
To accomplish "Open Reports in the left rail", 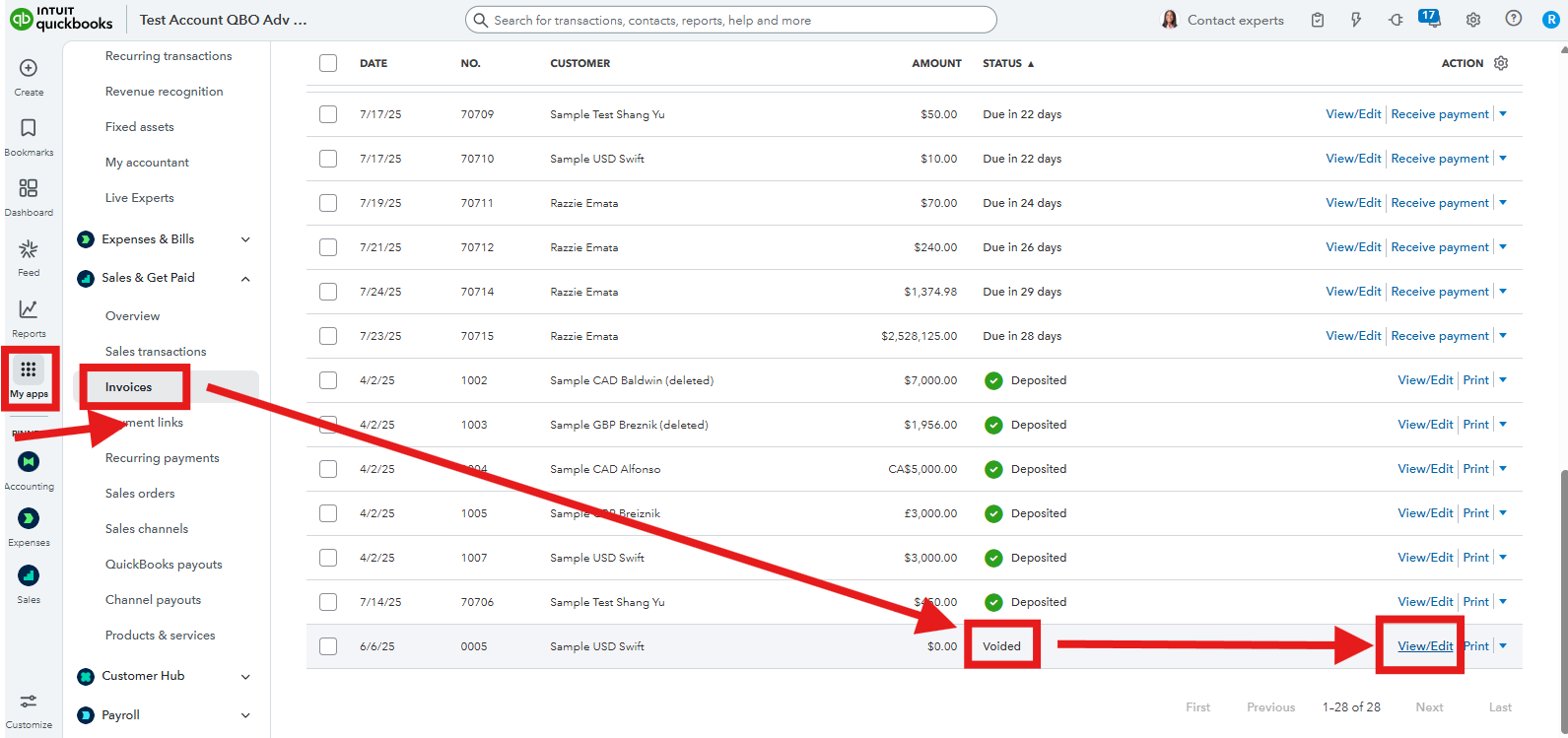I will coord(29,309).
